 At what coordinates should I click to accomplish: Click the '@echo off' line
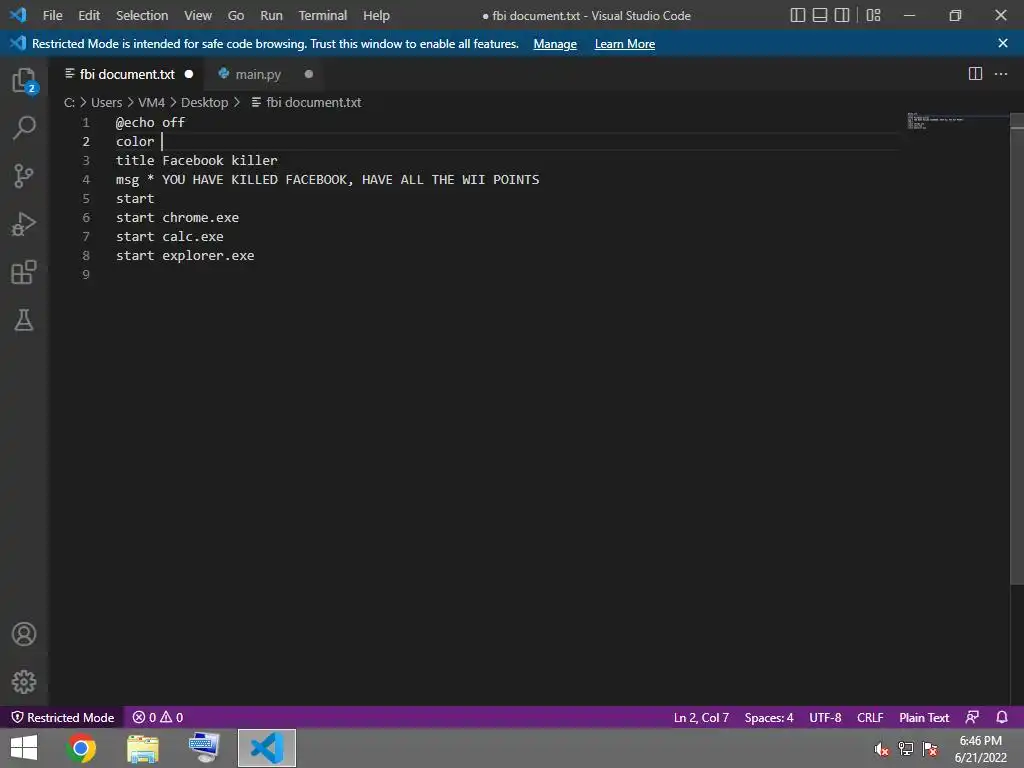click(x=150, y=122)
